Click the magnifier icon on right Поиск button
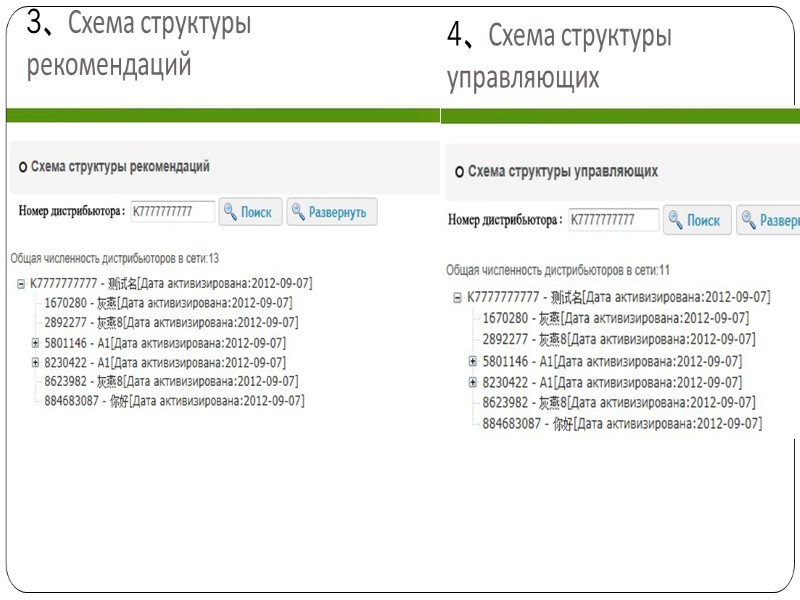 pyautogui.click(x=675, y=220)
